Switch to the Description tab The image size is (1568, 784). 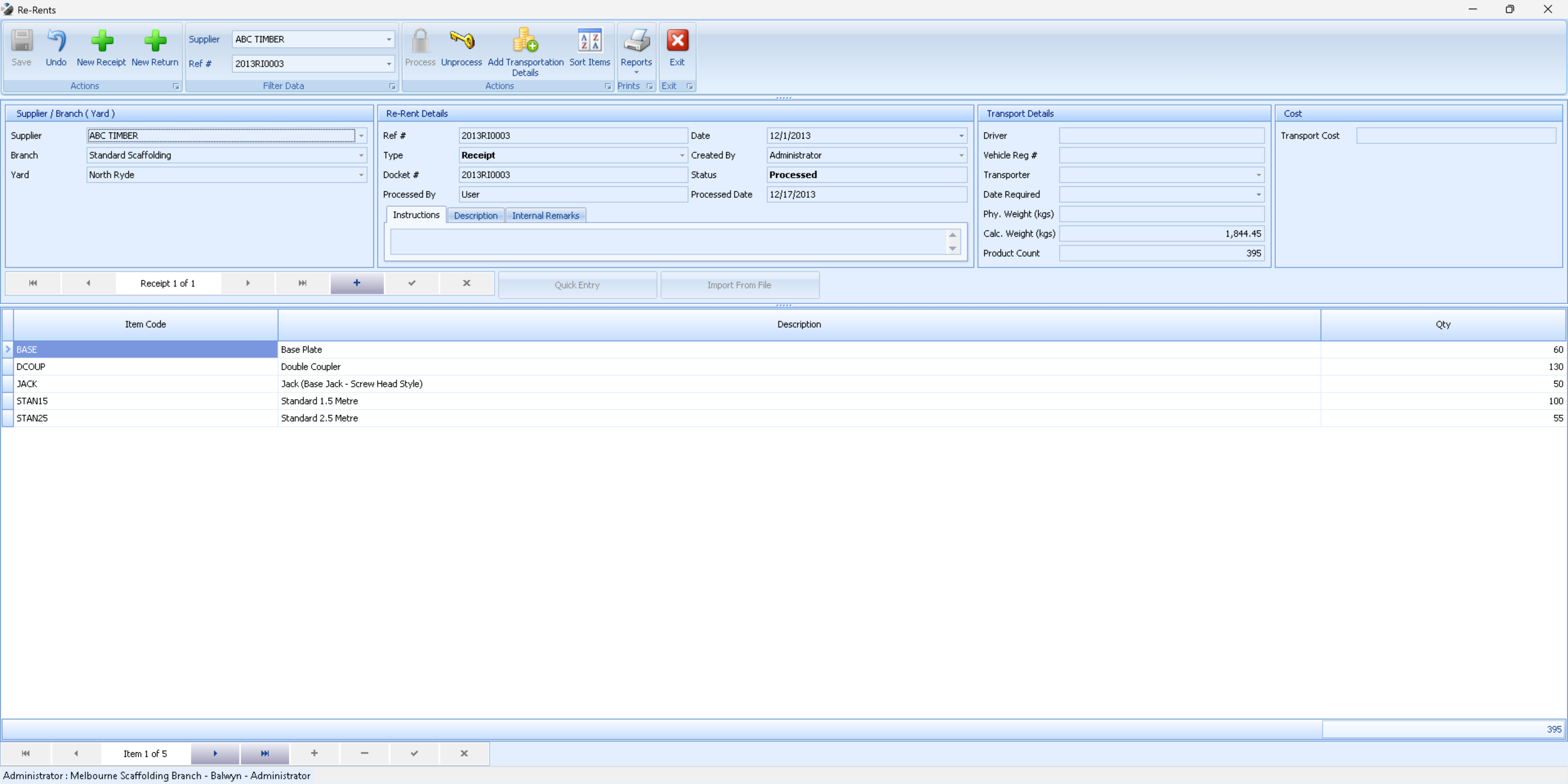pos(475,216)
